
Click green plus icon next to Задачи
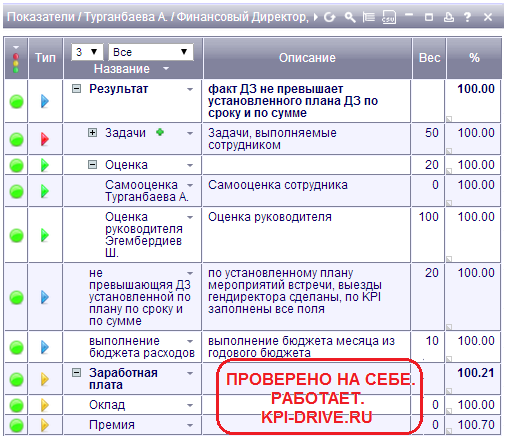160,132
